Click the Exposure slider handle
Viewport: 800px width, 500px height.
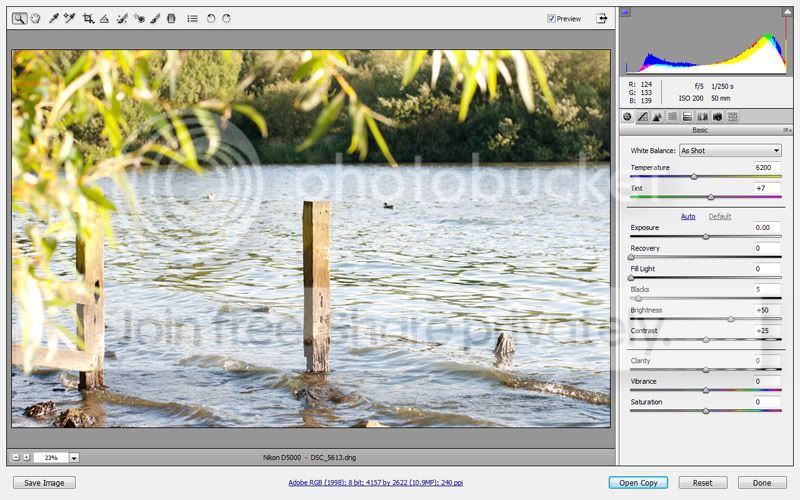click(x=706, y=237)
